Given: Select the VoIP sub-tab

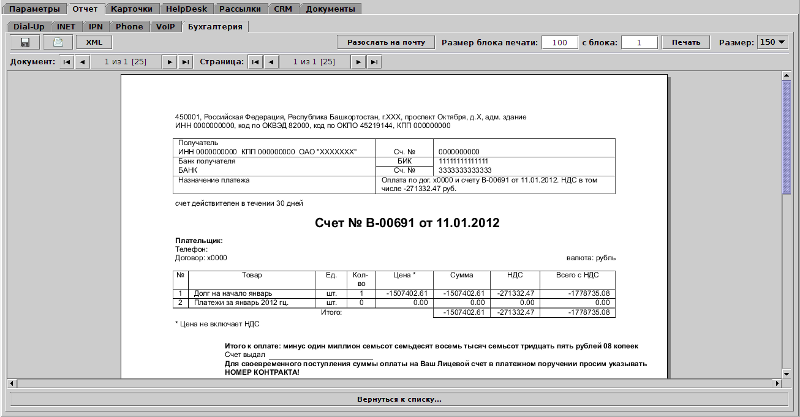Looking at the screenshot, I should tap(165, 26).
